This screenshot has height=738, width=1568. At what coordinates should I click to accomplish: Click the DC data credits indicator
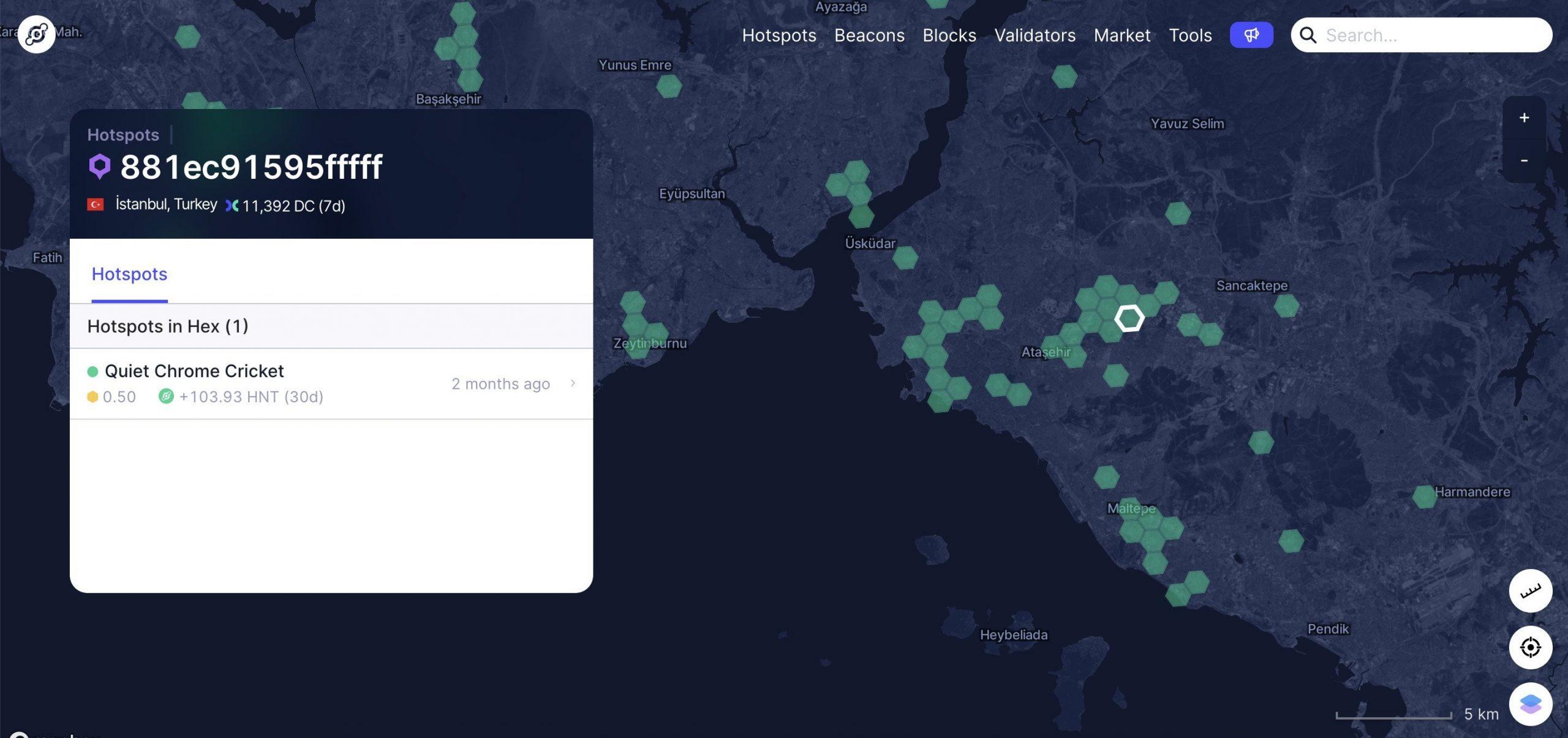284,206
